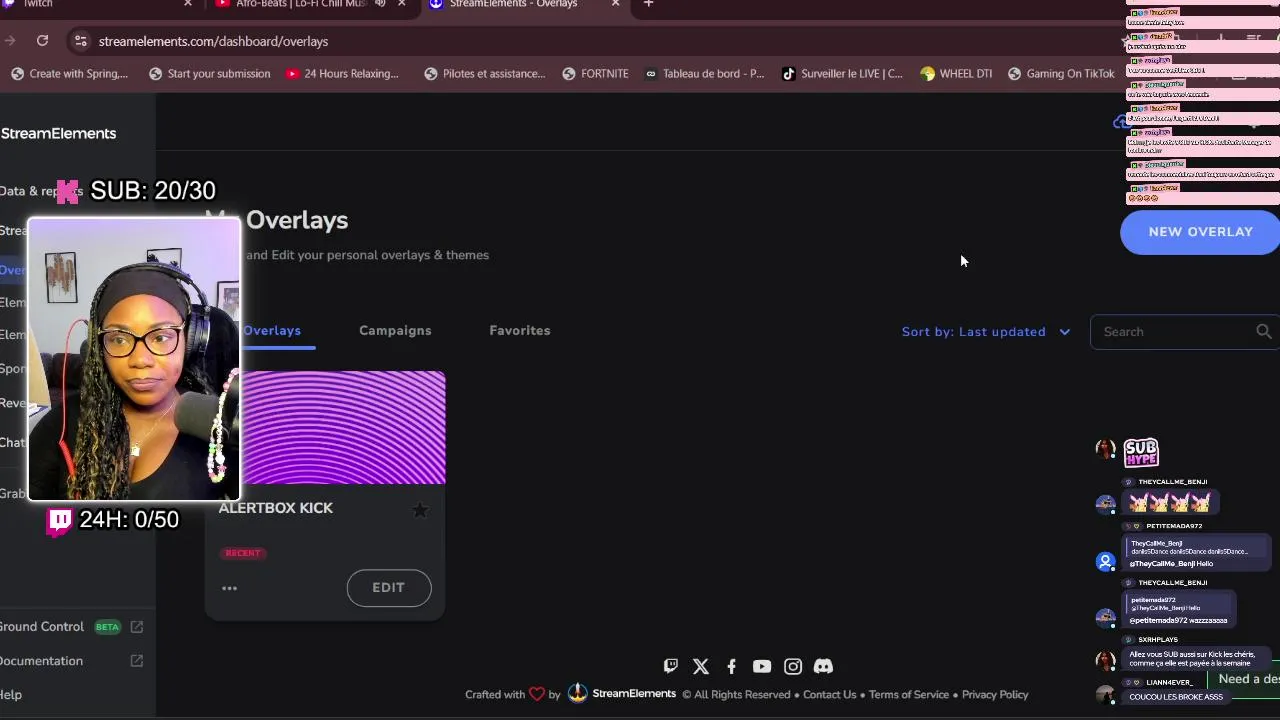Image resolution: width=1280 pixels, height=720 pixels.
Task: Select the Favorites tab
Action: click(519, 330)
